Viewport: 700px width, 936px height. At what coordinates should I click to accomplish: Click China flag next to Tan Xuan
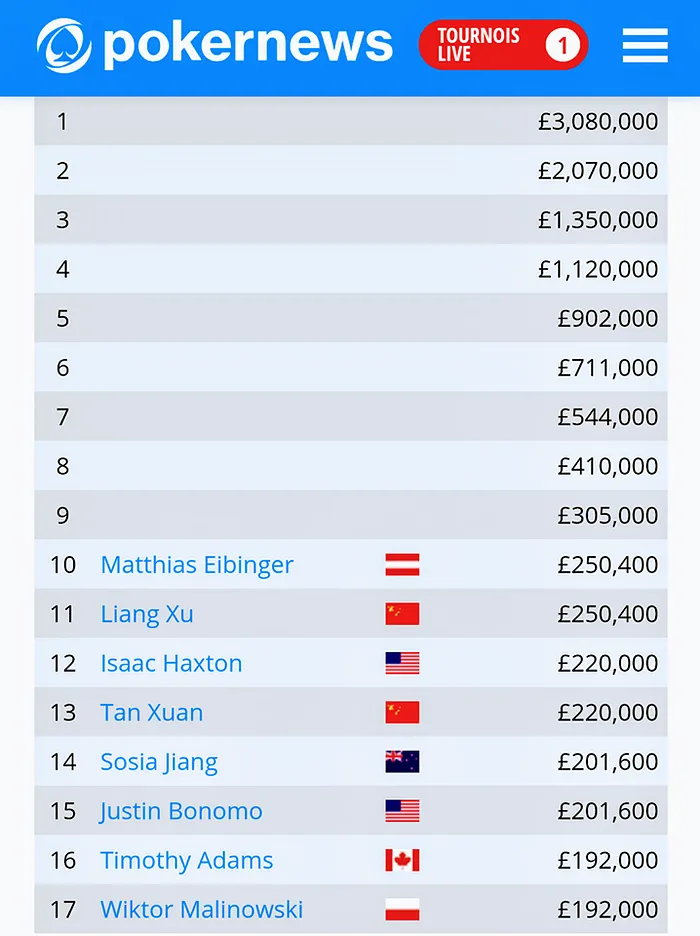coord(402,712)
